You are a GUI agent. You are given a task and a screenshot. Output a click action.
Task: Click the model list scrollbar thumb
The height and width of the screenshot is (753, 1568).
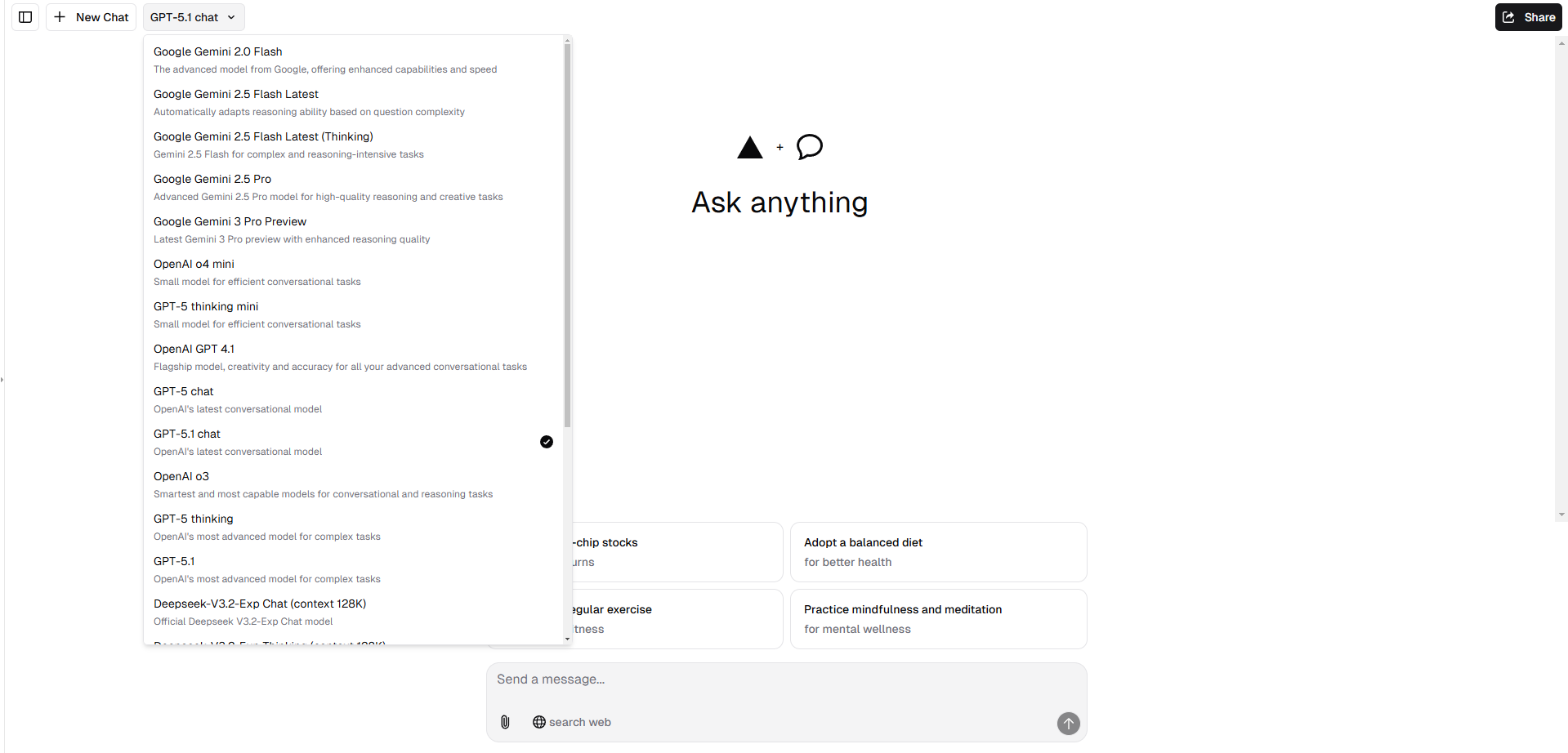pos(567,235)
